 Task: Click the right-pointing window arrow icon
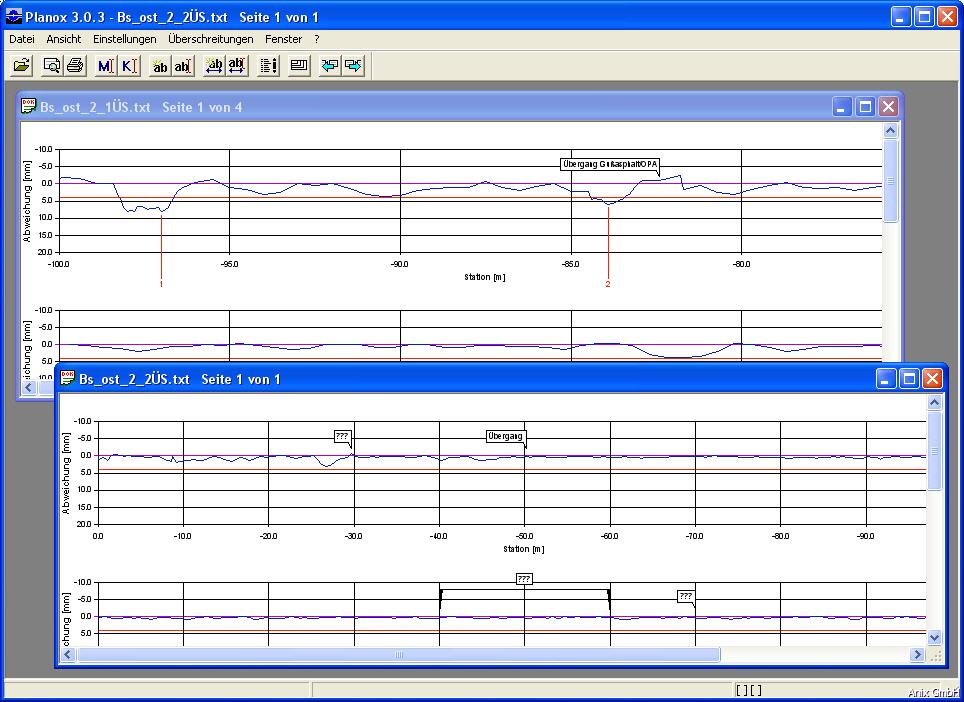353,66
